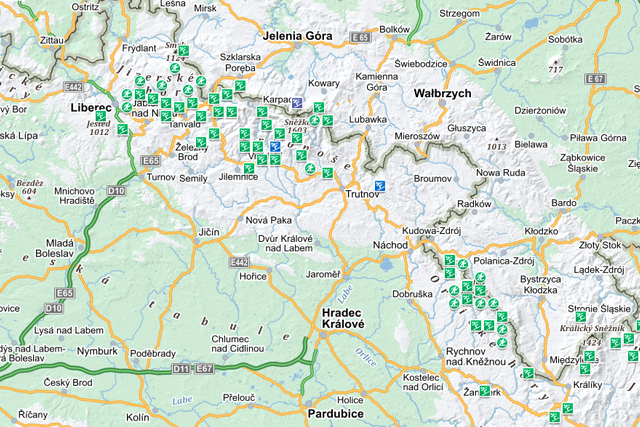Click the E442 road shield near Hořice
This screenshot has height=427, width=640.
pyautogui.click(x=238, y=262)
